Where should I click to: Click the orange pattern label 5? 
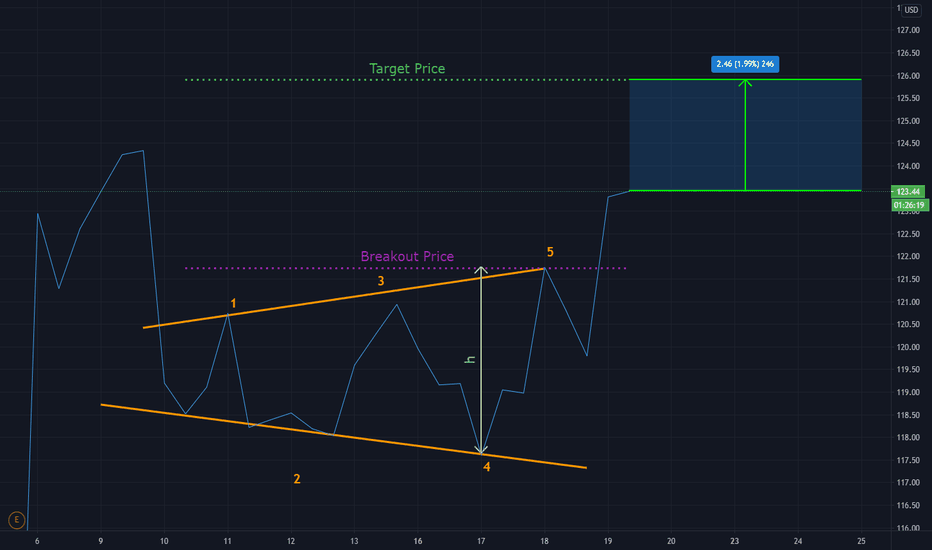550,252
